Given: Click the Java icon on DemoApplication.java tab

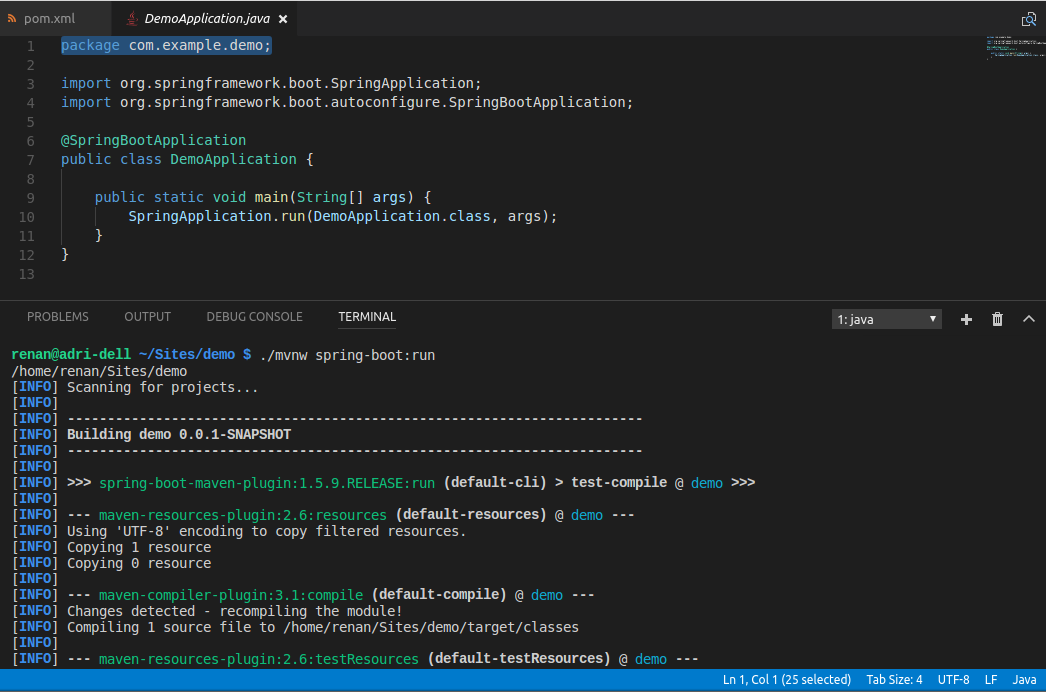Looking at the screenshot, I should [x=131, y=19].
